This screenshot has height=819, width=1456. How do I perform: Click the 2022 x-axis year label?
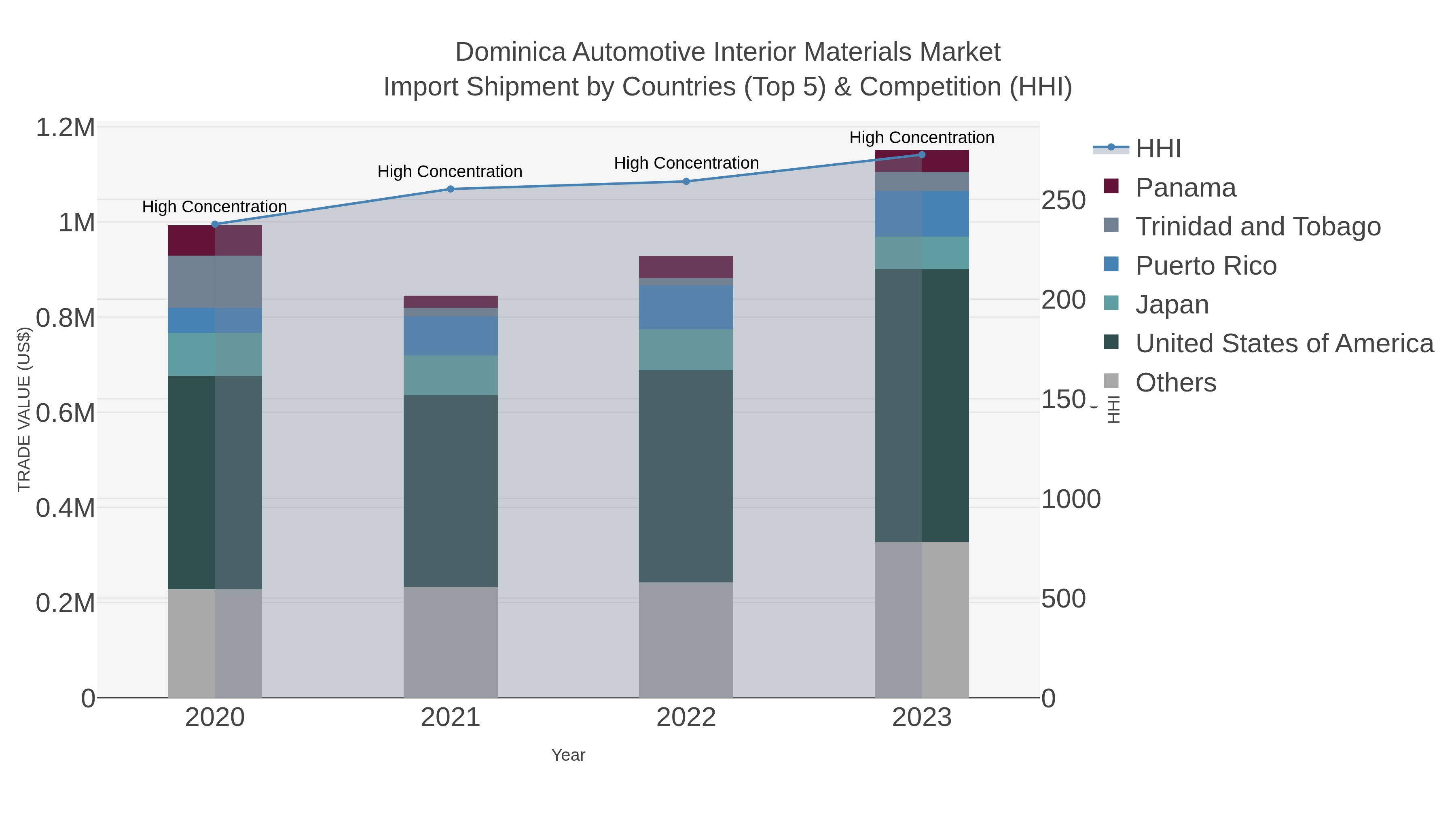(686, 718)
